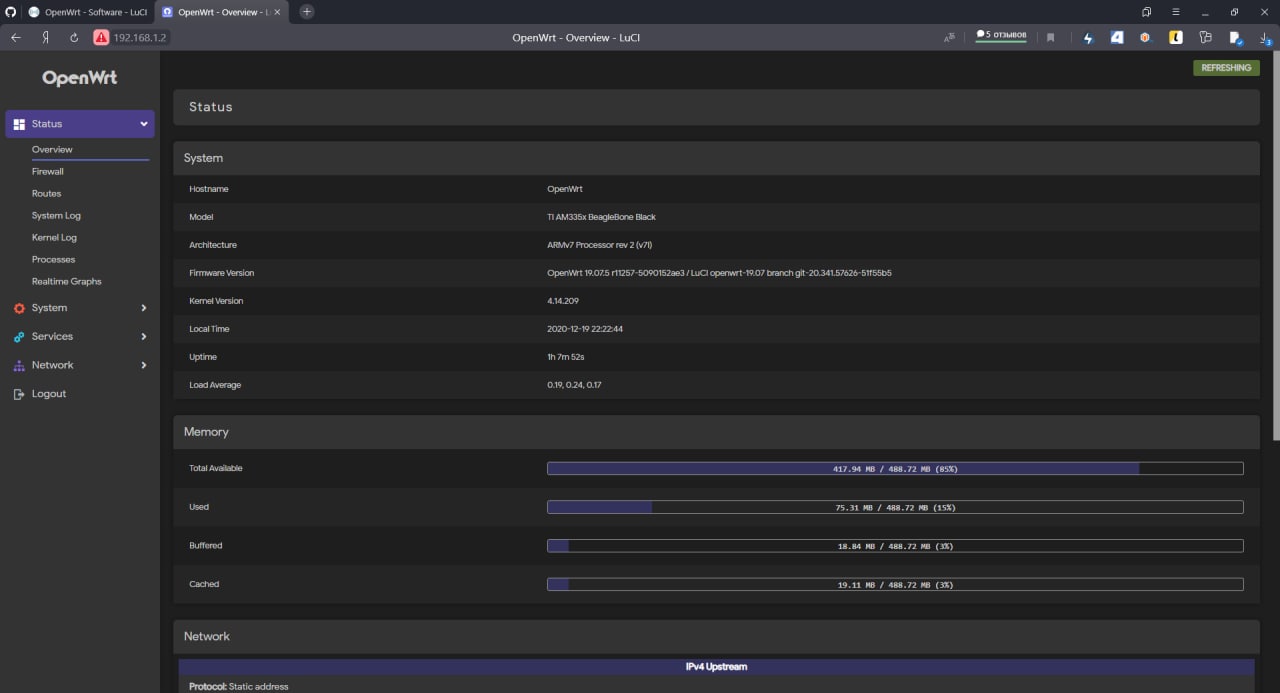Click the lightning bolt turbo icon
The width and height of the screenshot is (1280, 693).
1089,37
